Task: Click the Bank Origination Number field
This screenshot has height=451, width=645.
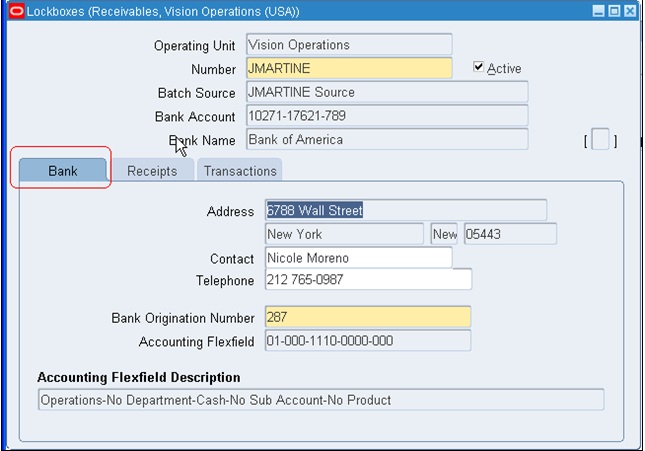Action: pyautogui.click(x=368, y=317)
